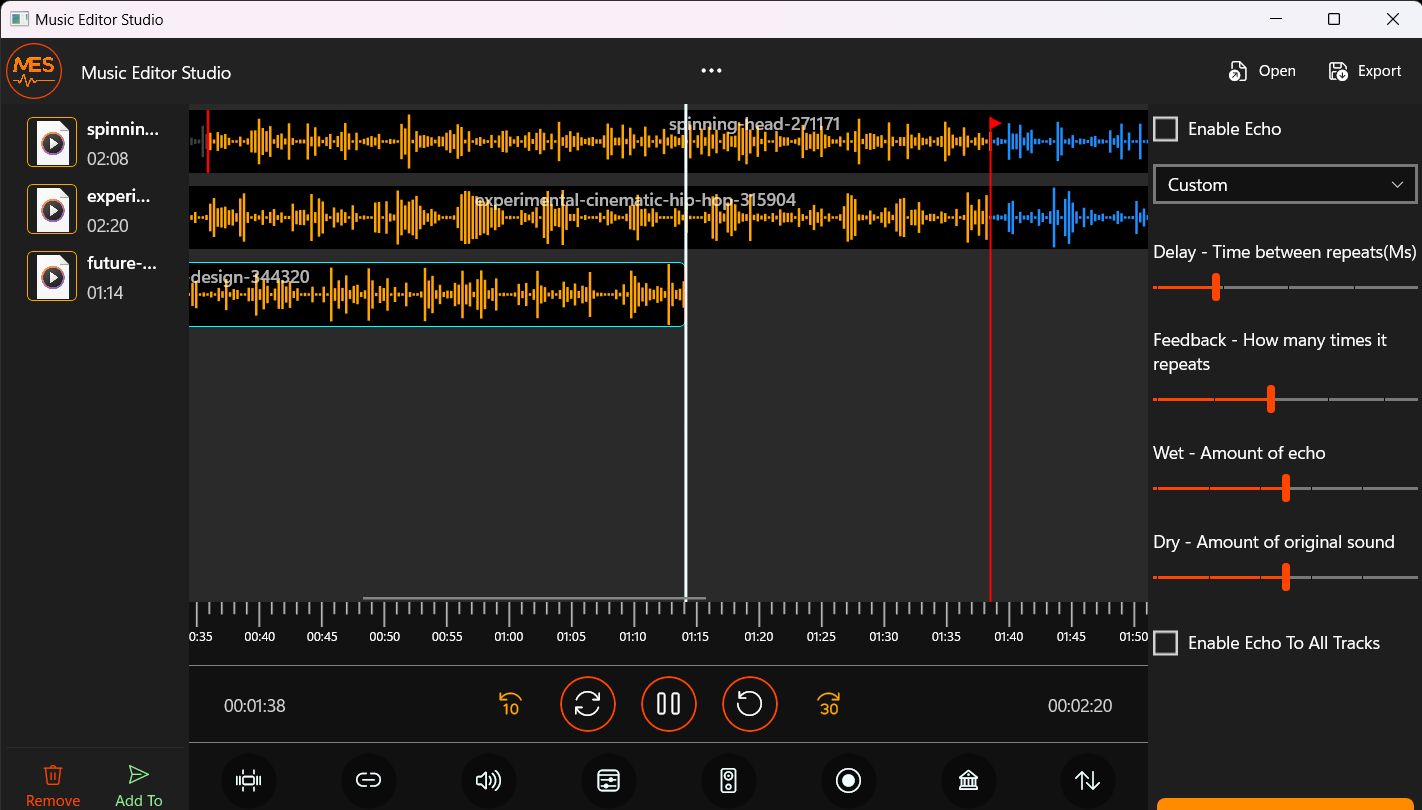Open the volume speaker icon
Image resolution: width=1422 pixels, height=810 pixels.
point(488,781)
